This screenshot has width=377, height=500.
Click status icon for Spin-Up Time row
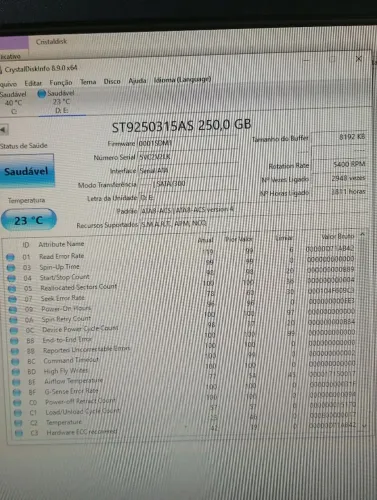11,267
